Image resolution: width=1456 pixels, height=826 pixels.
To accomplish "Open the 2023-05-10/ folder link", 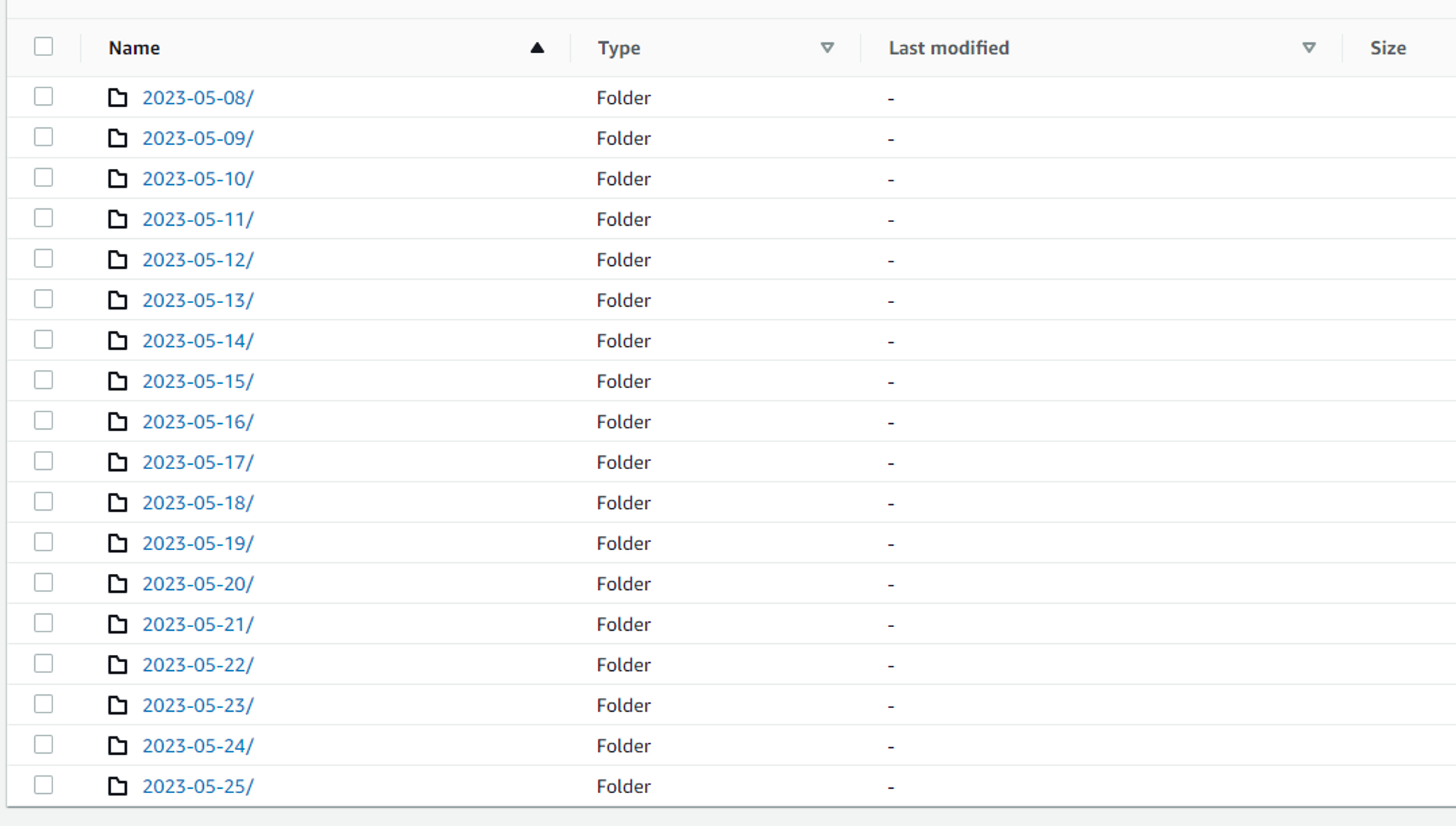I will coord(197,179).
